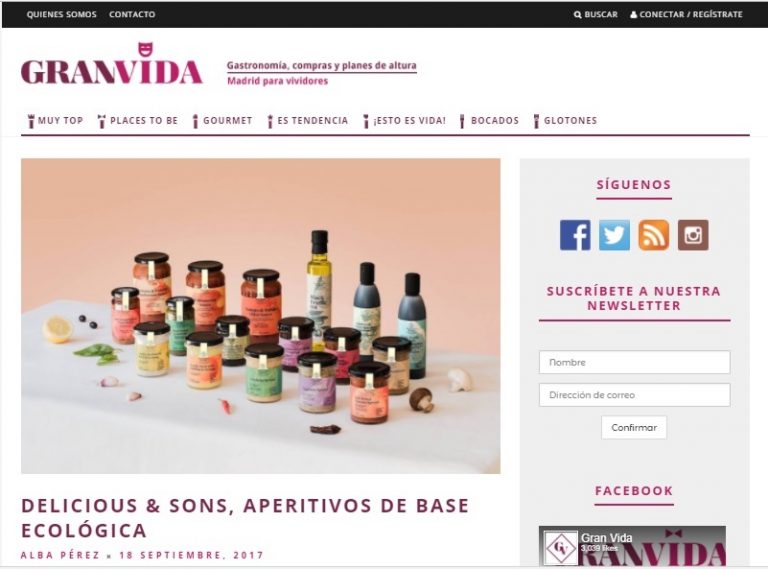Open the brown Instagram icon

pos(693,235)
